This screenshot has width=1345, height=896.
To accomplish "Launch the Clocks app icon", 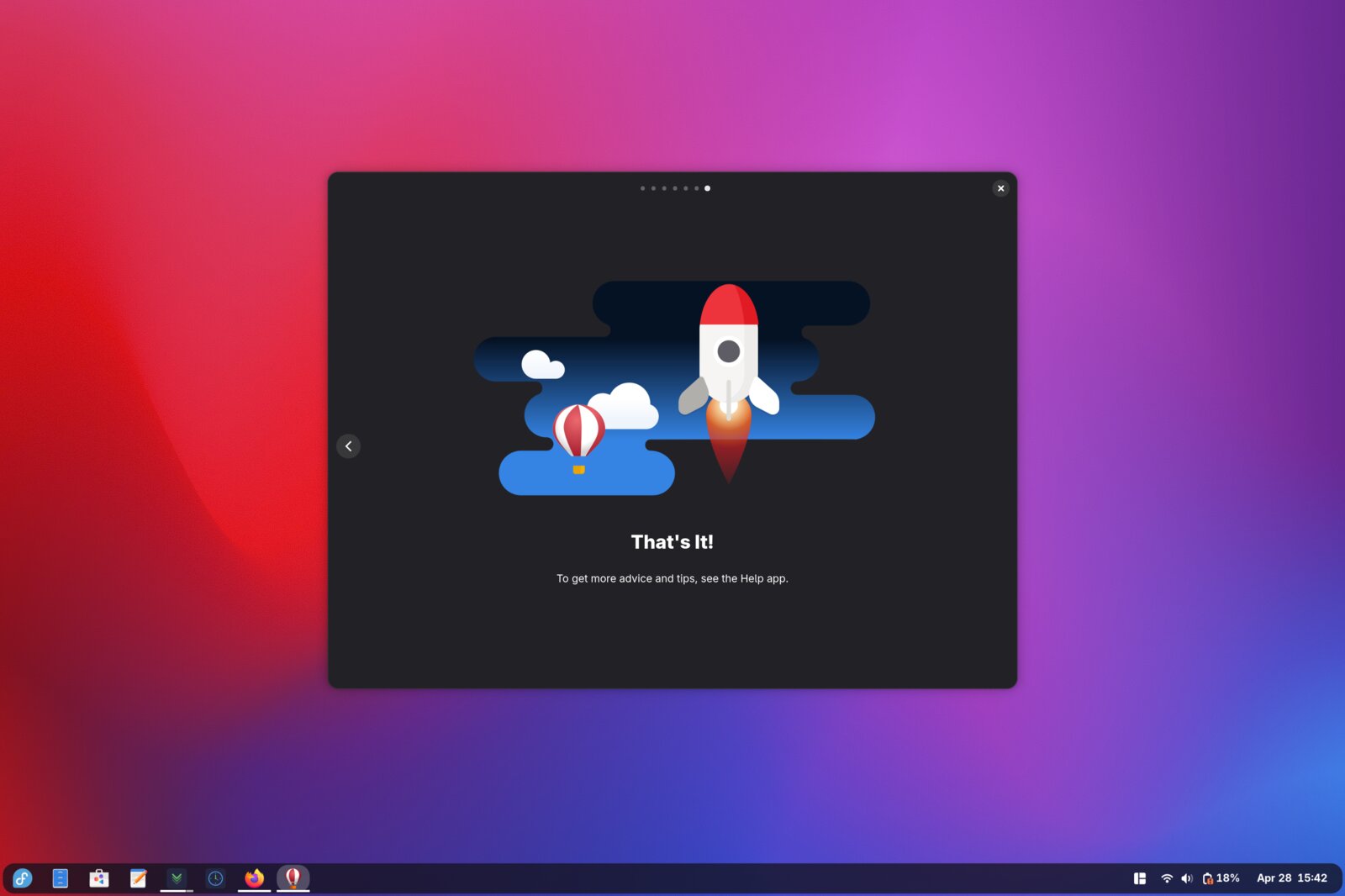I will coord(216,878).
